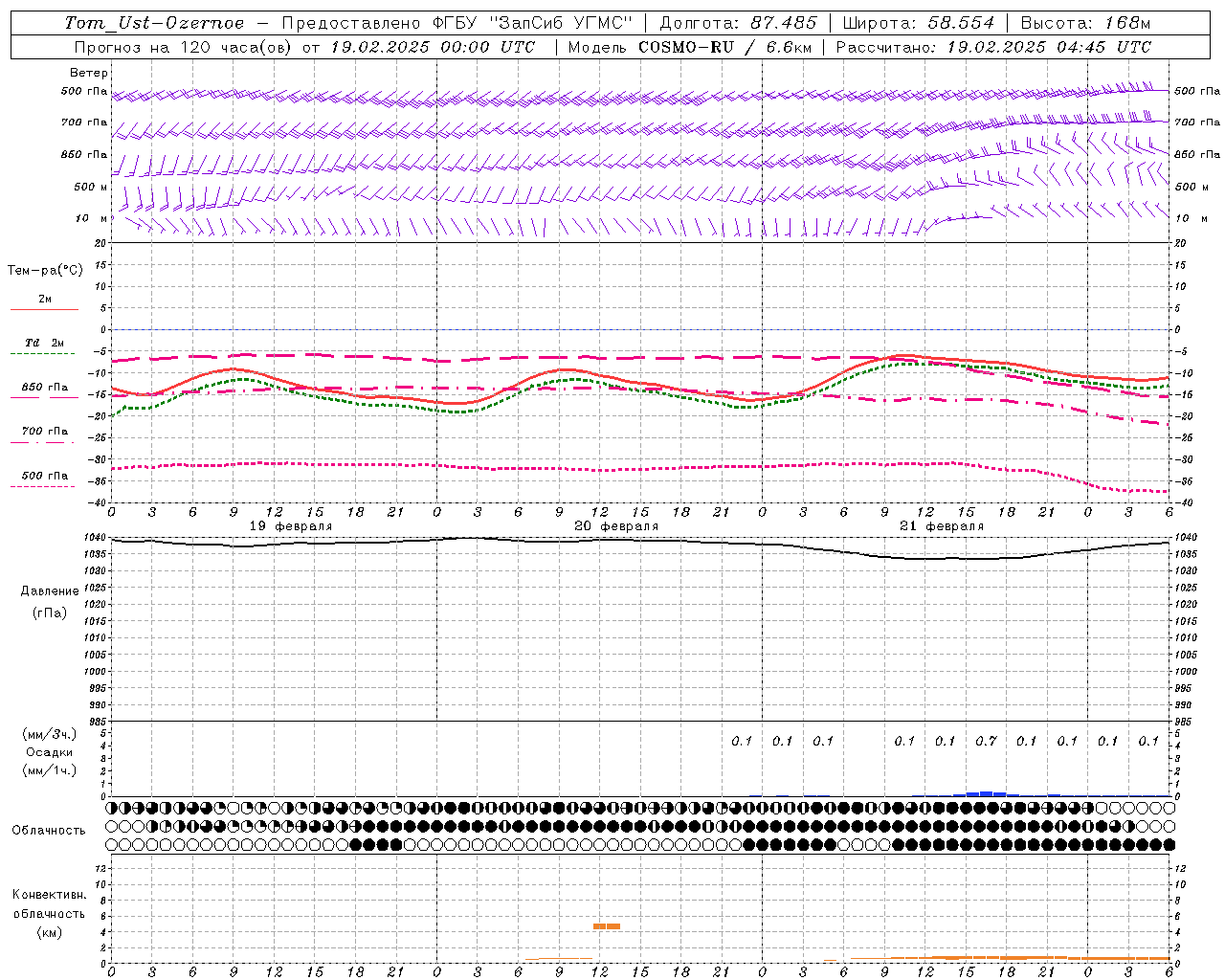1225x980 pixels.
Task: Click the model label COSMO-RU / 6.6км
Action: pyautogui.click(x=724, y=47)
